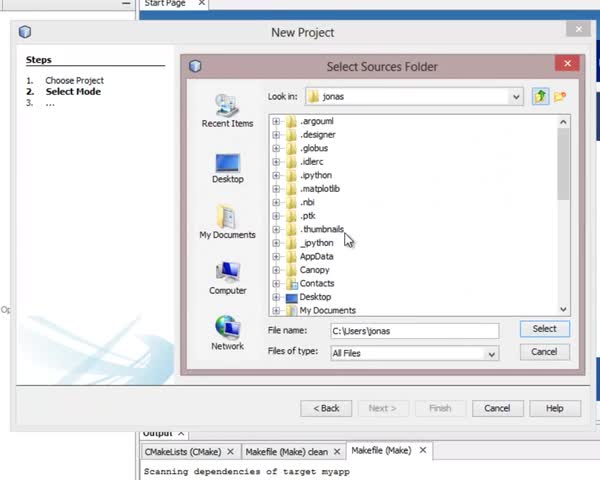The image size is (600, 480).
Task: Switch to Makefile (Make) clean tab
Action: click(286, 452)
